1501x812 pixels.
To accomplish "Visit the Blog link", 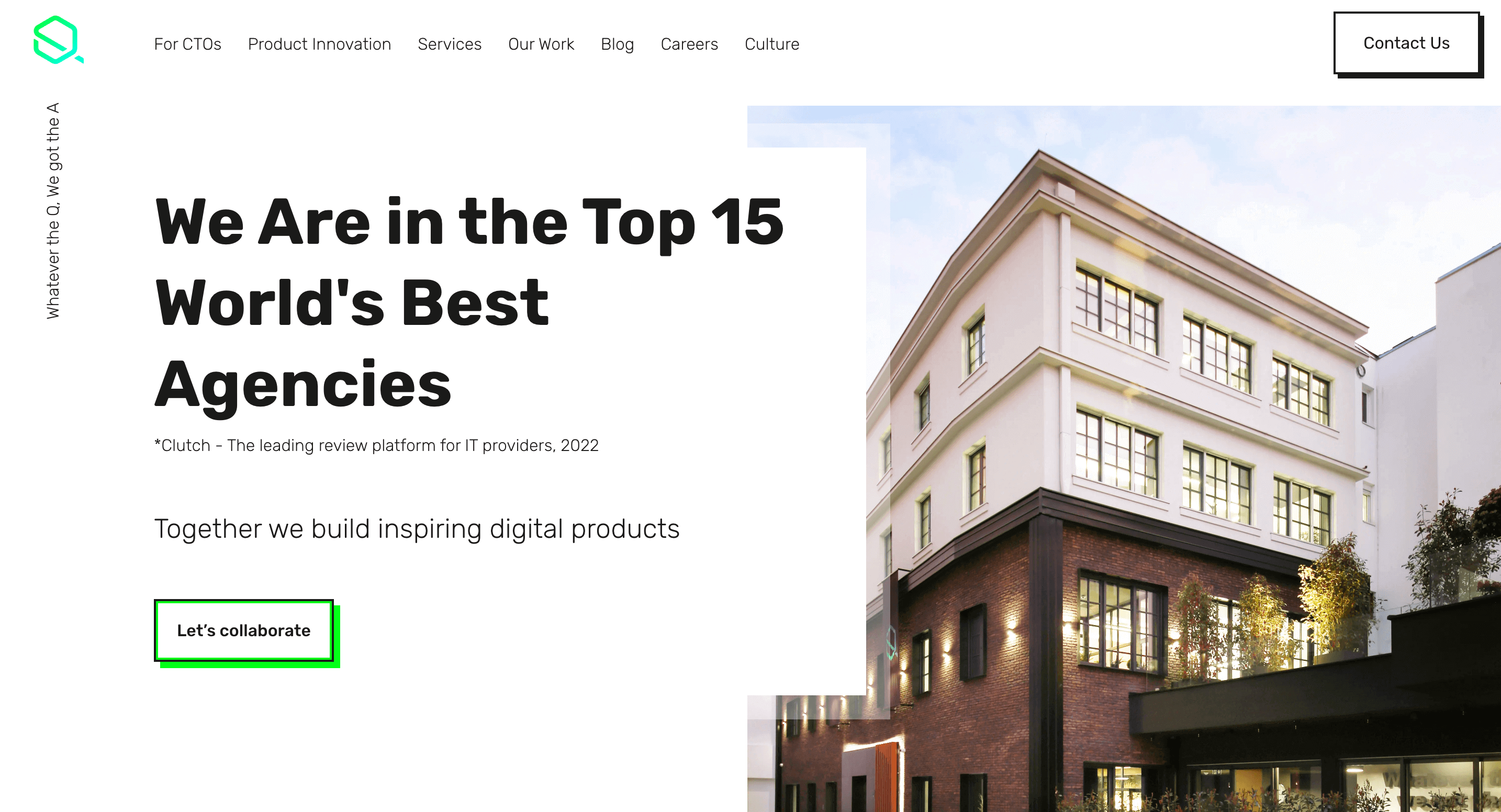I will (617, 44).
